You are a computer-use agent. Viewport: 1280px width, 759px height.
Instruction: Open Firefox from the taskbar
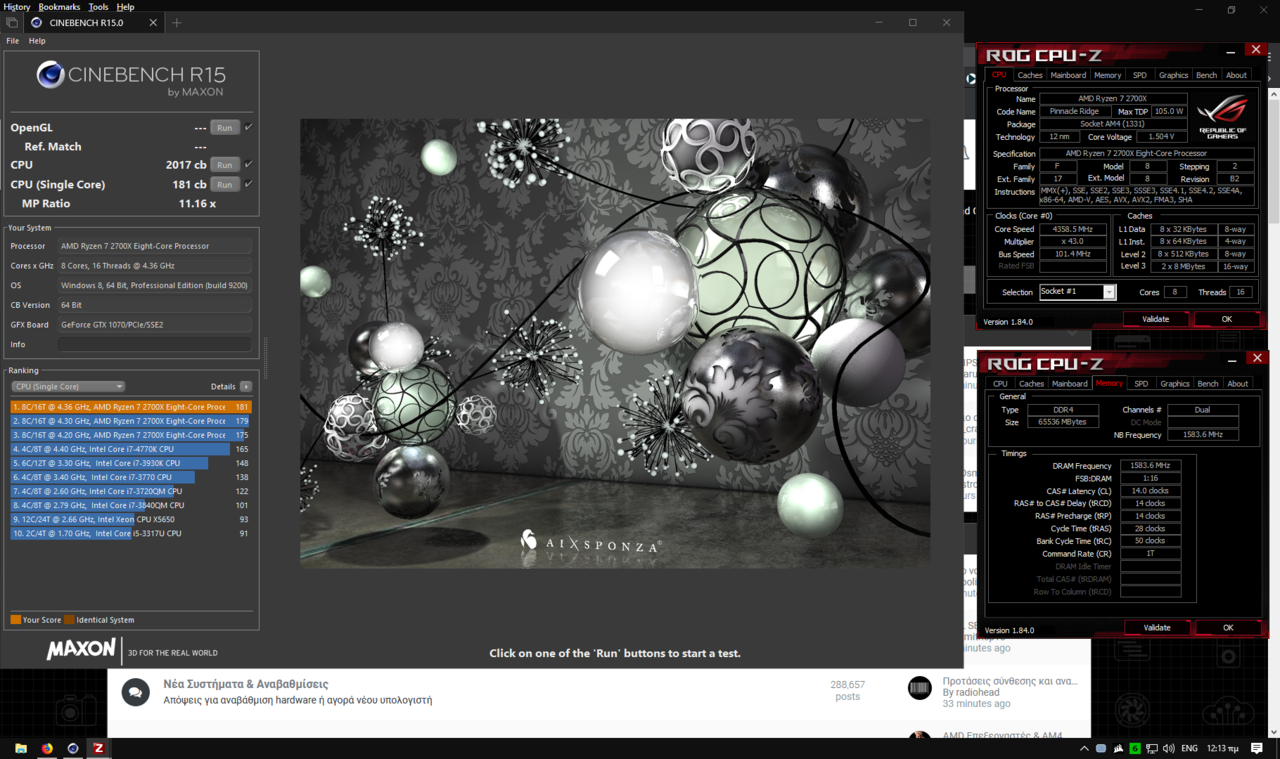[x=47, y=748]
